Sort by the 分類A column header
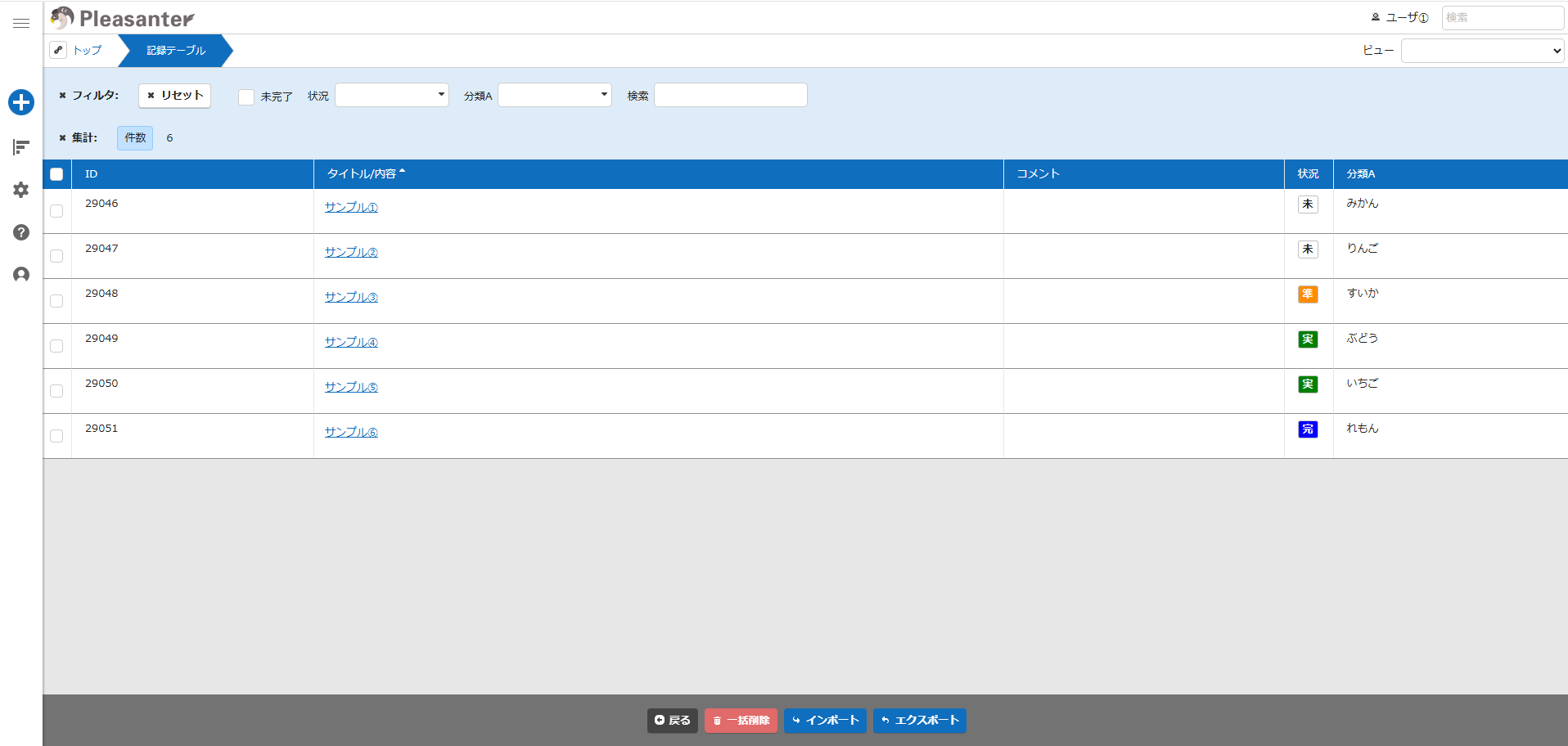 click(1451, 174)
